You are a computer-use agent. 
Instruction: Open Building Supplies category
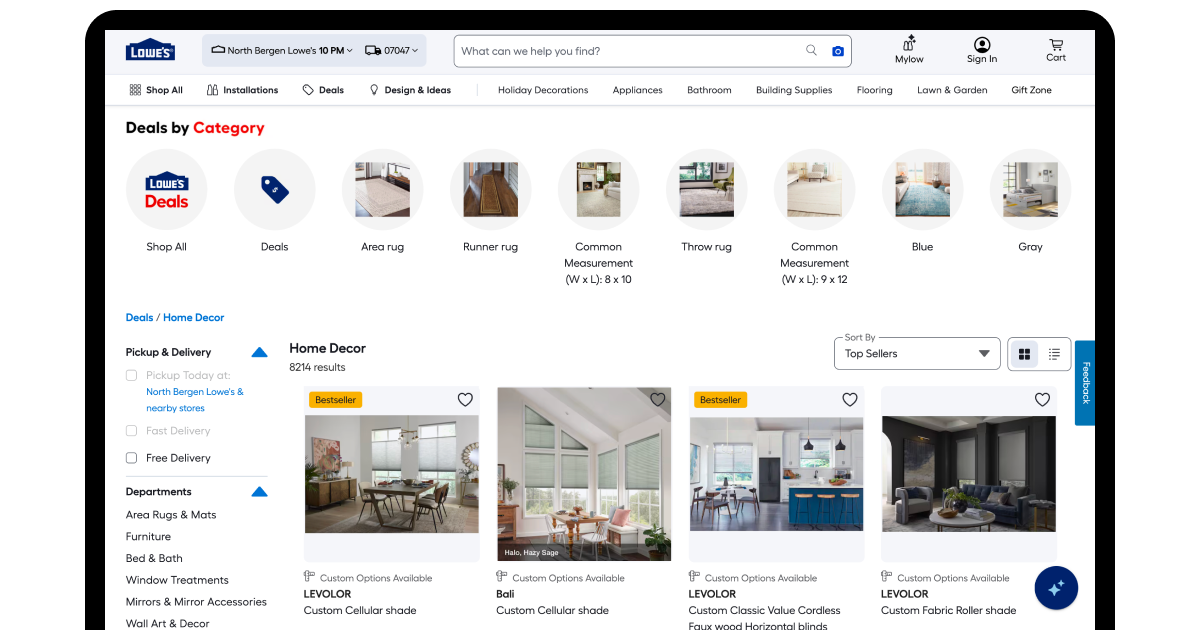pos(794,90)
